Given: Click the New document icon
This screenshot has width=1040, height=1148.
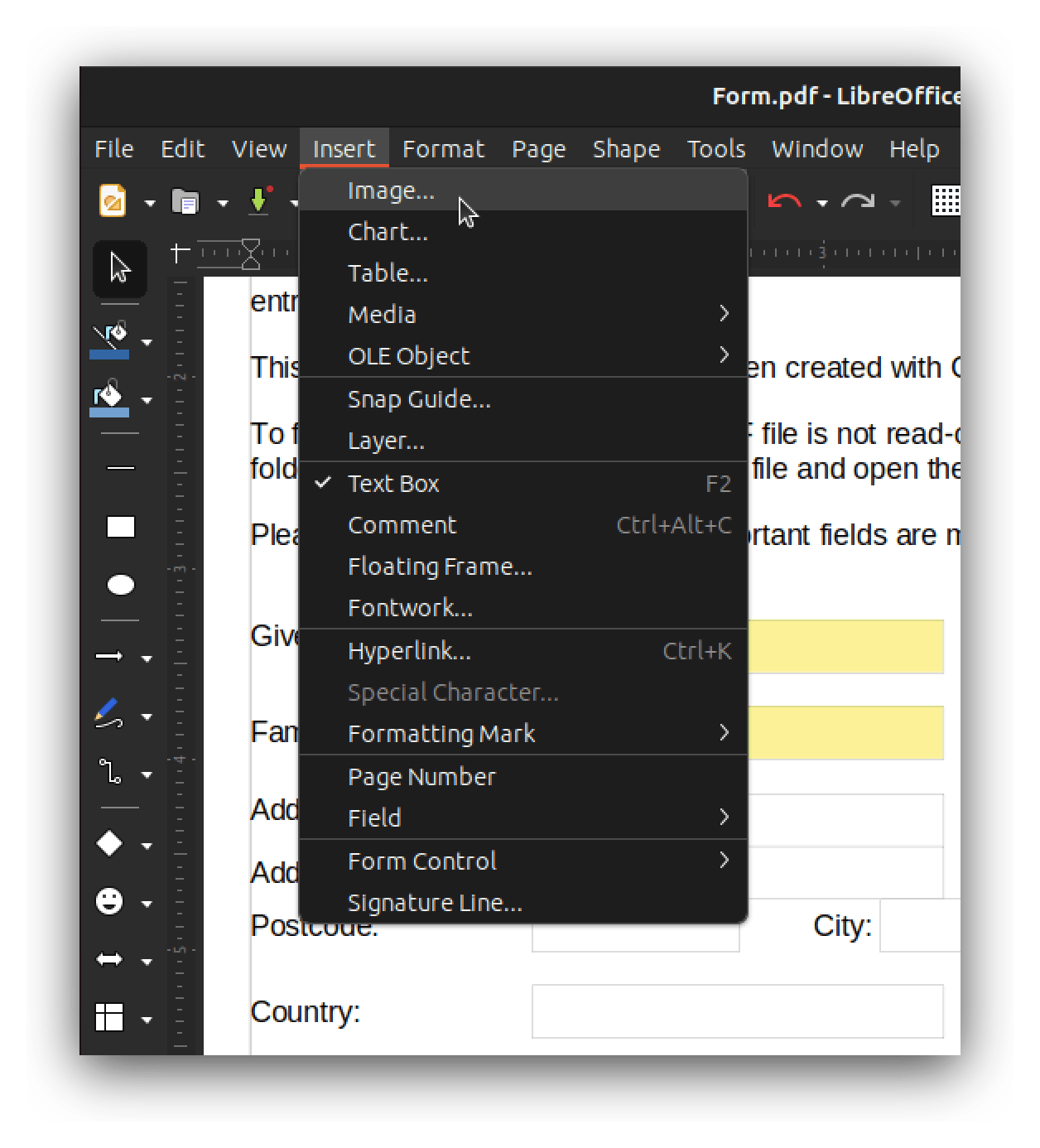Looking at the screenshot, I should [113, 200].
